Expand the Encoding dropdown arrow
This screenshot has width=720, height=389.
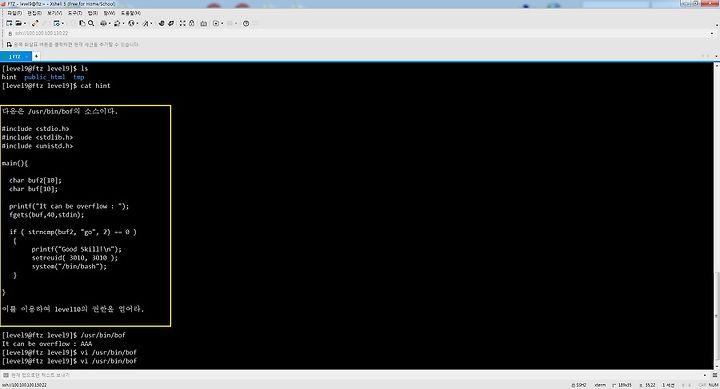[x=138, y=23]
